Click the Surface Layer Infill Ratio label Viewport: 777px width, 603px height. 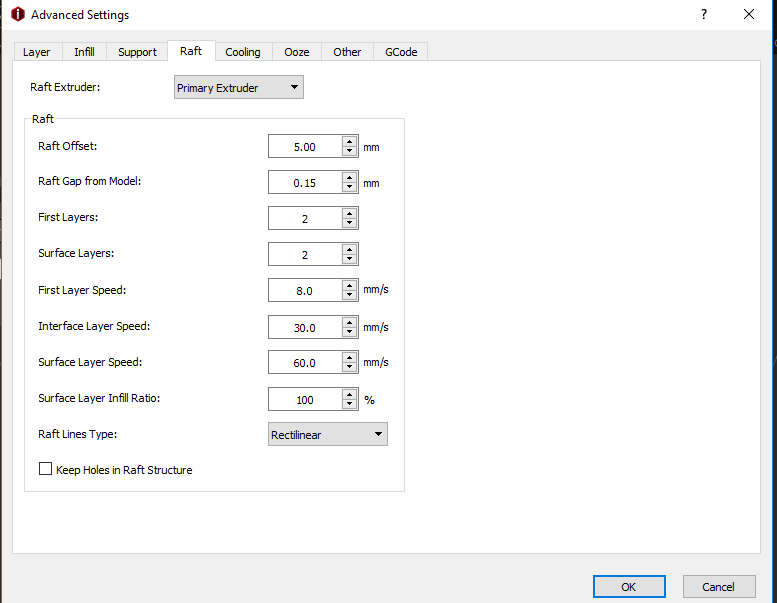click(x=99, y=398)
